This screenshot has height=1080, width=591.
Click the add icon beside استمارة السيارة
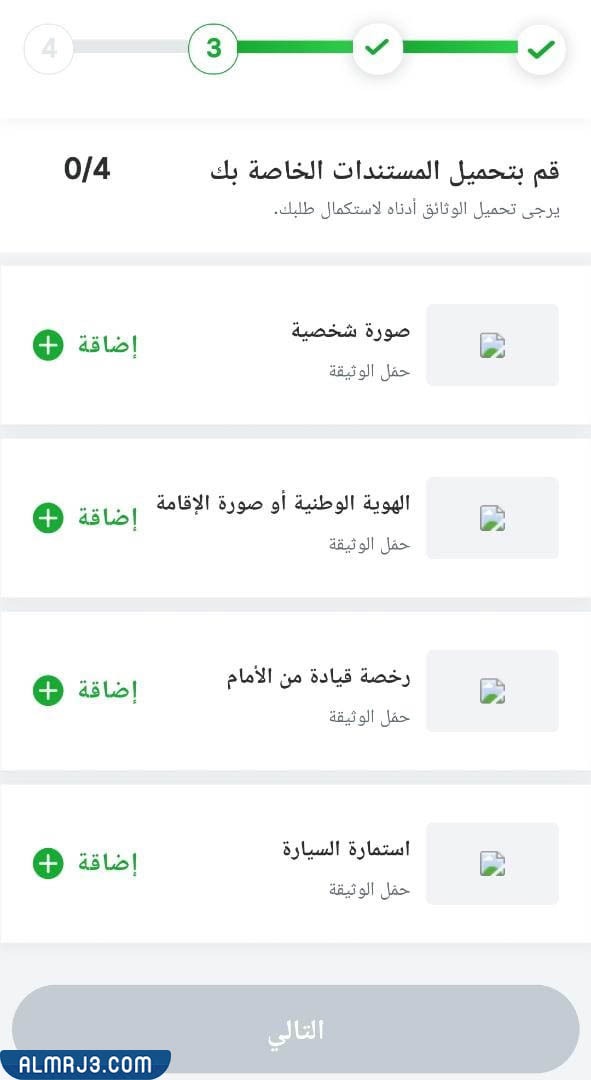click(x=47, y=863)
